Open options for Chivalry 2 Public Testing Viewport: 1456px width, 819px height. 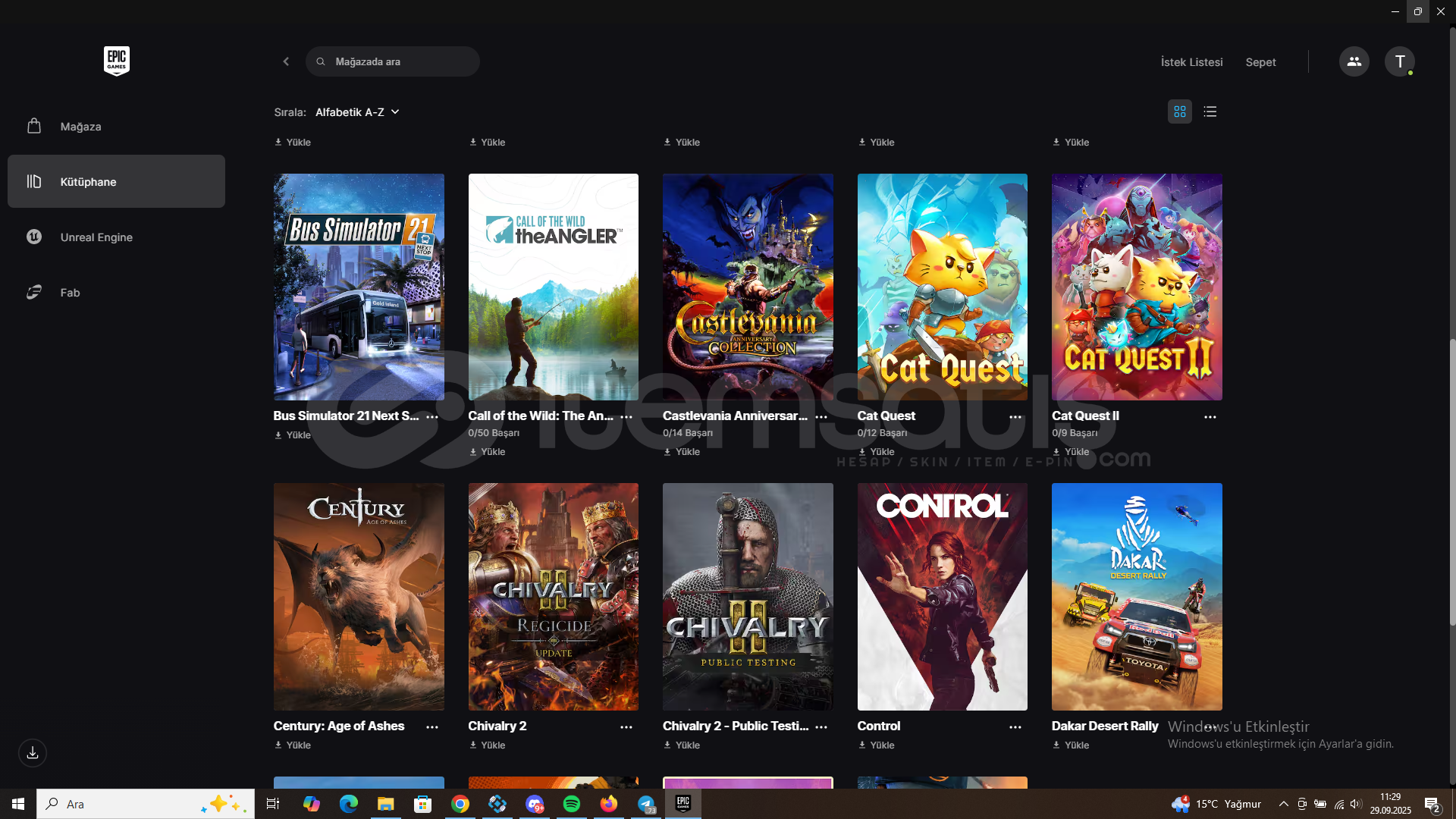pyautogui.click(x=821, y=727)
